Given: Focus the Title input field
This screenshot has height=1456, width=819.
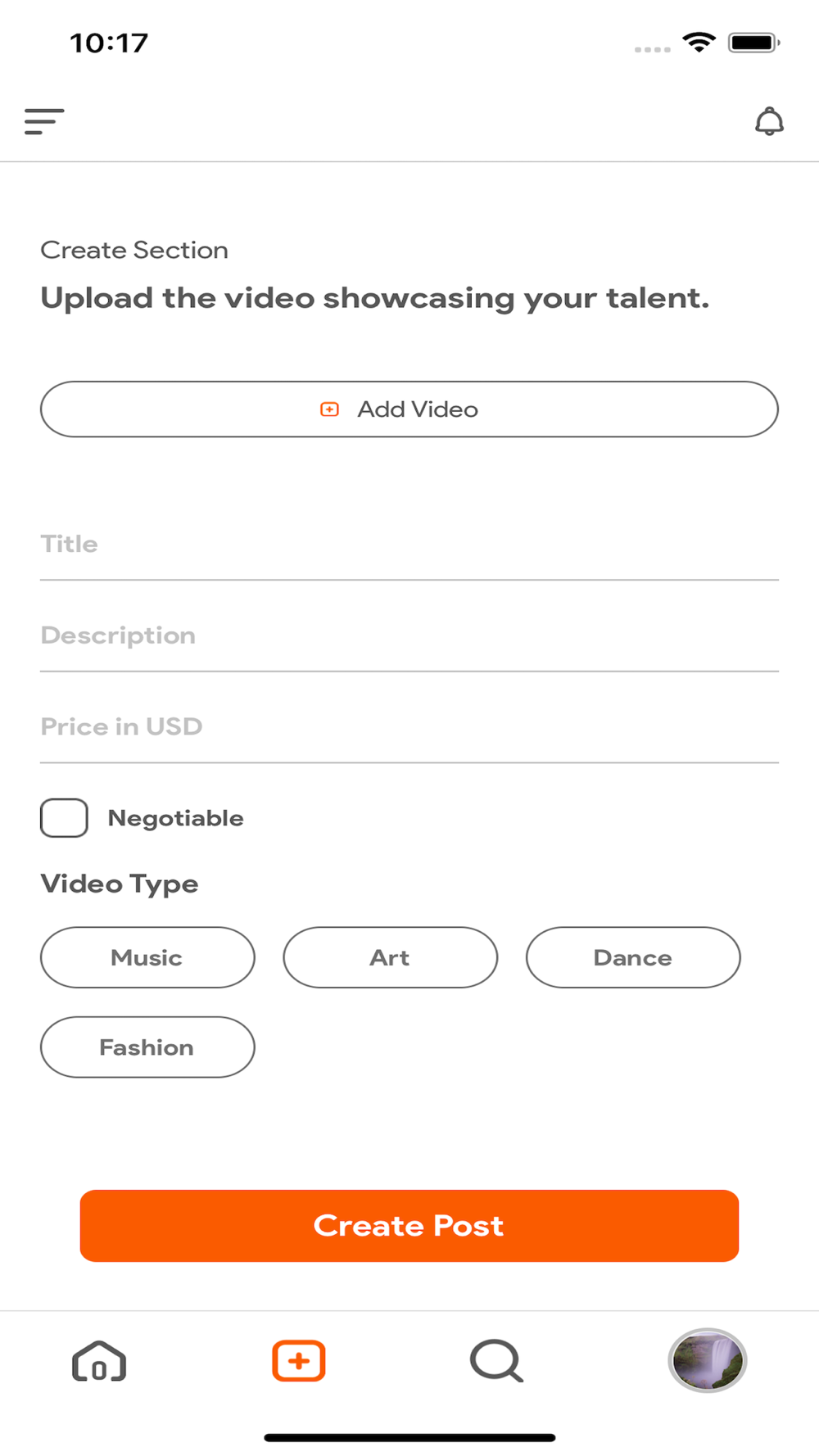Looking at the screenshot, I should [x=409, y=545].
